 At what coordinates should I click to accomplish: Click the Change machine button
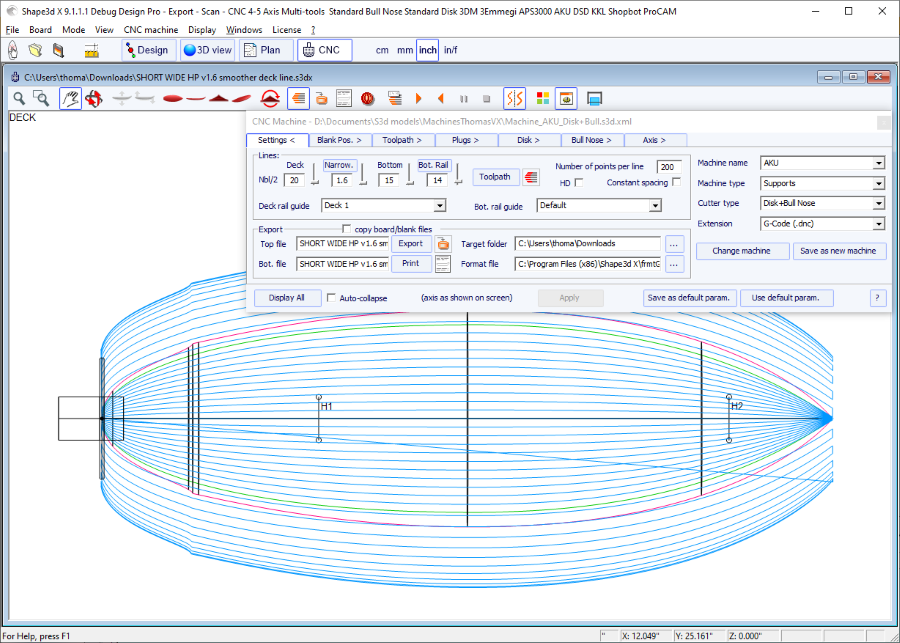[x=741, y=251]
